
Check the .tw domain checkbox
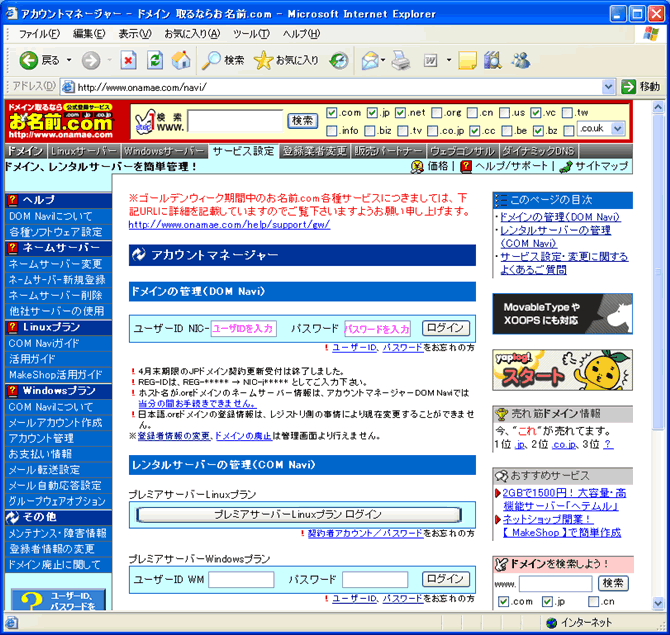[x=567, y=112]
